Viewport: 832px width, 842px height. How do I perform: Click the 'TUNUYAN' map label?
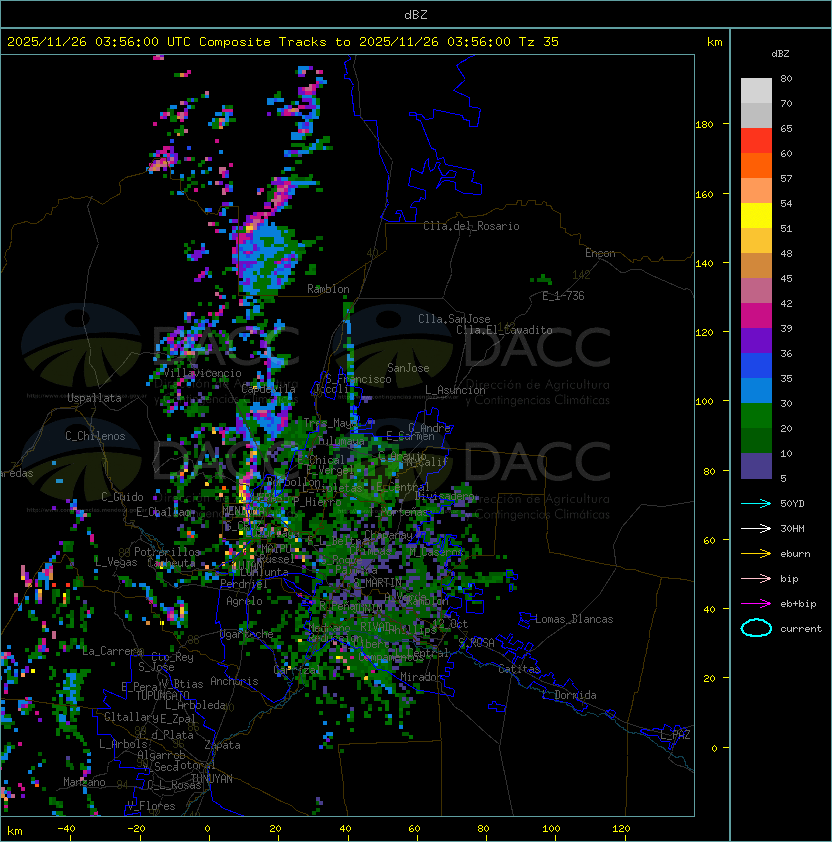tap(212, 779)
